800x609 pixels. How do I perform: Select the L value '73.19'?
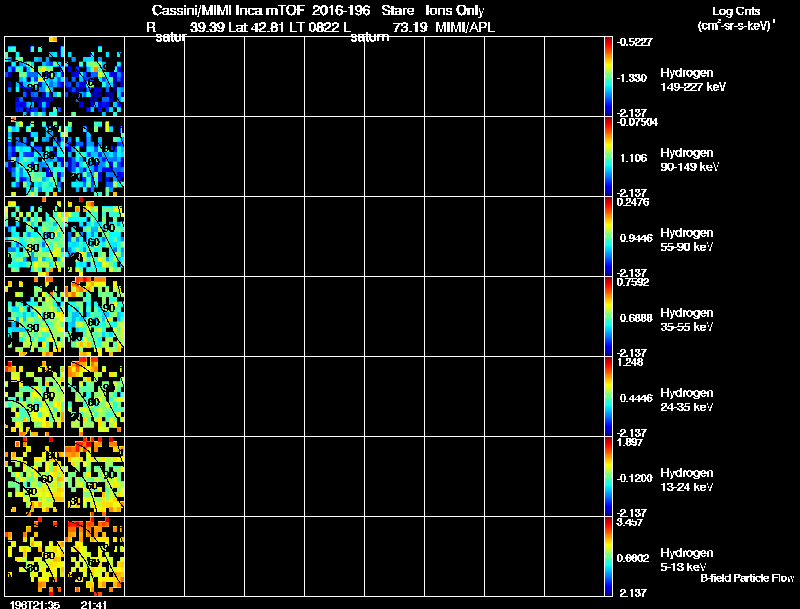click(410, 27)
